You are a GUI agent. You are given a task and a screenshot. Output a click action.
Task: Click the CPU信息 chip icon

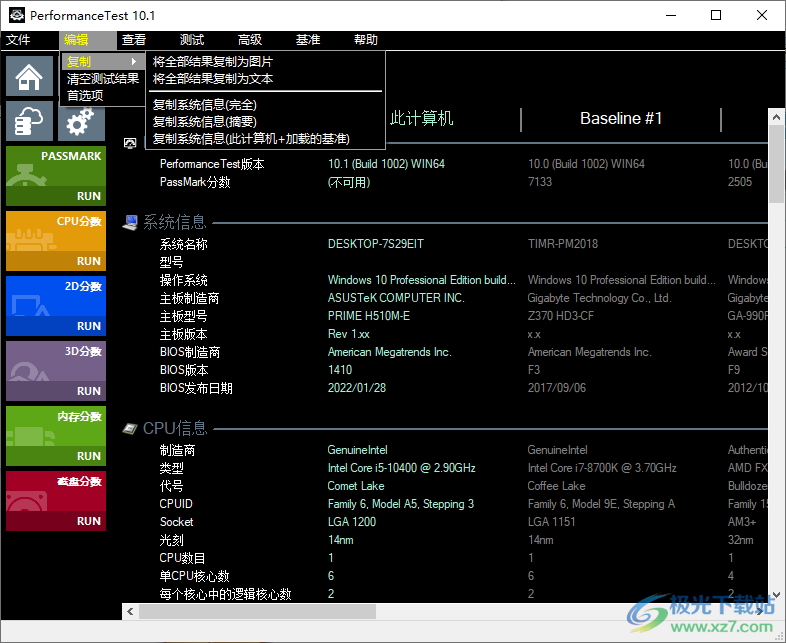[130, 428]
